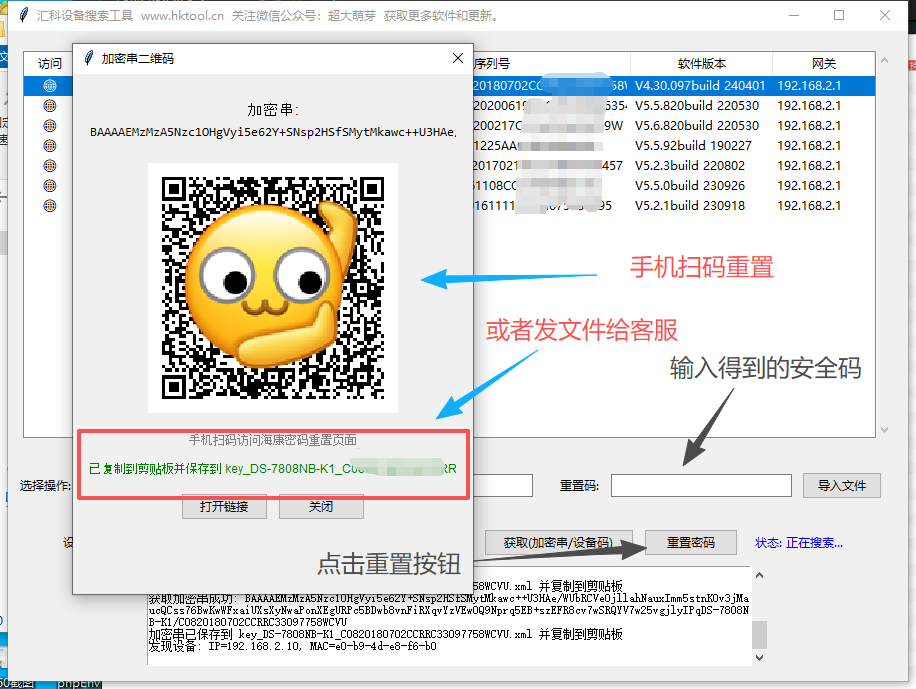Viewport: 916px width, 689px height.
Task: Click the 导入文件 button
Action: coord(841,485)
